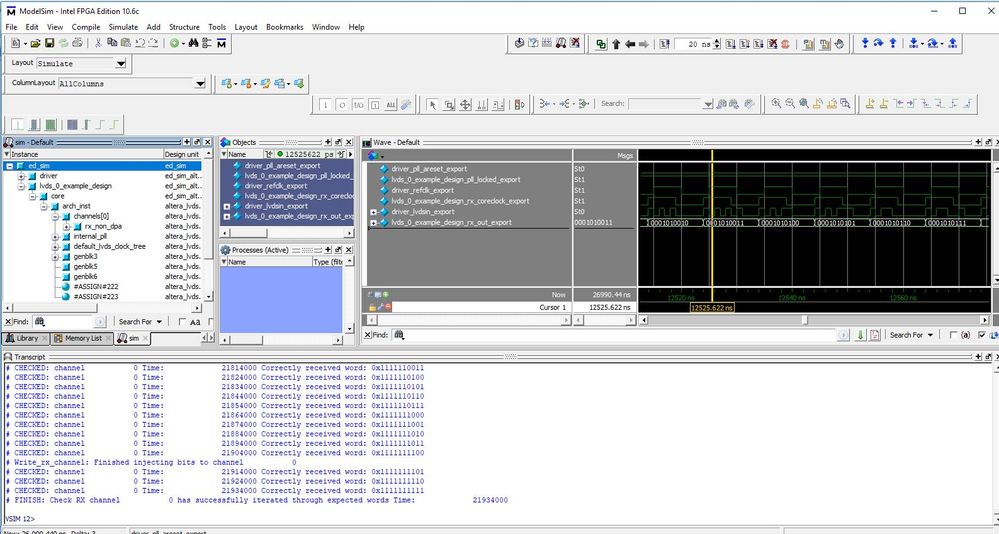Select the ed_sim instance row
This screenshot has height=534, width=999.
(104, 166)
